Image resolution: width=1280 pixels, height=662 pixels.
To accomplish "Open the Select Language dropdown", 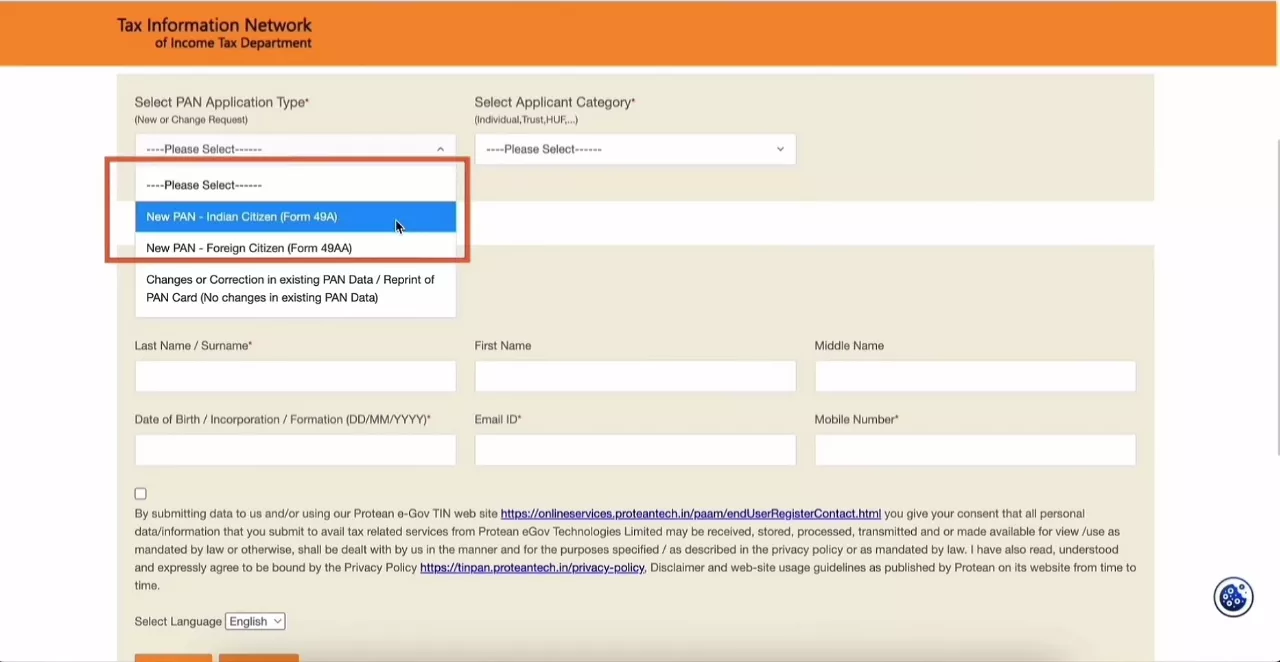I will click(x=255, y=621).
